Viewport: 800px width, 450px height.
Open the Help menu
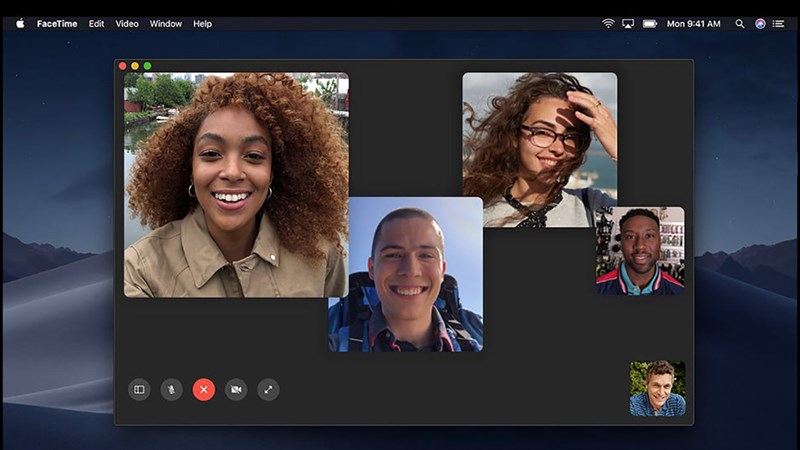(x=203, y=23)
